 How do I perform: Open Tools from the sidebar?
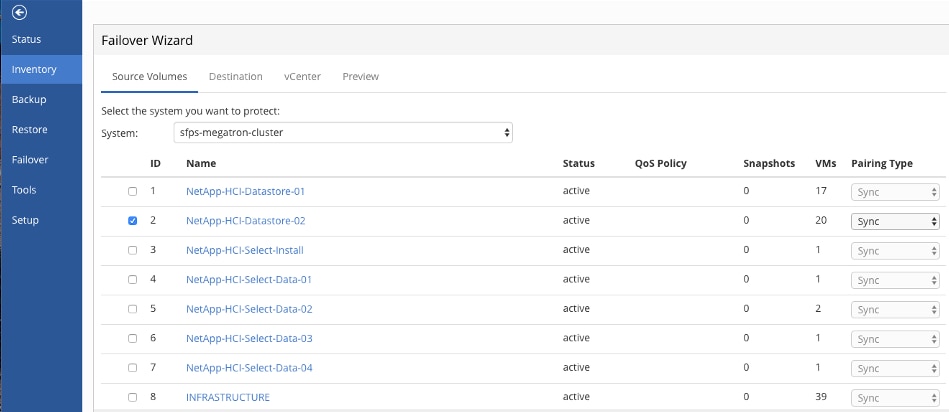pyautogui.click(x=24, y=190)
